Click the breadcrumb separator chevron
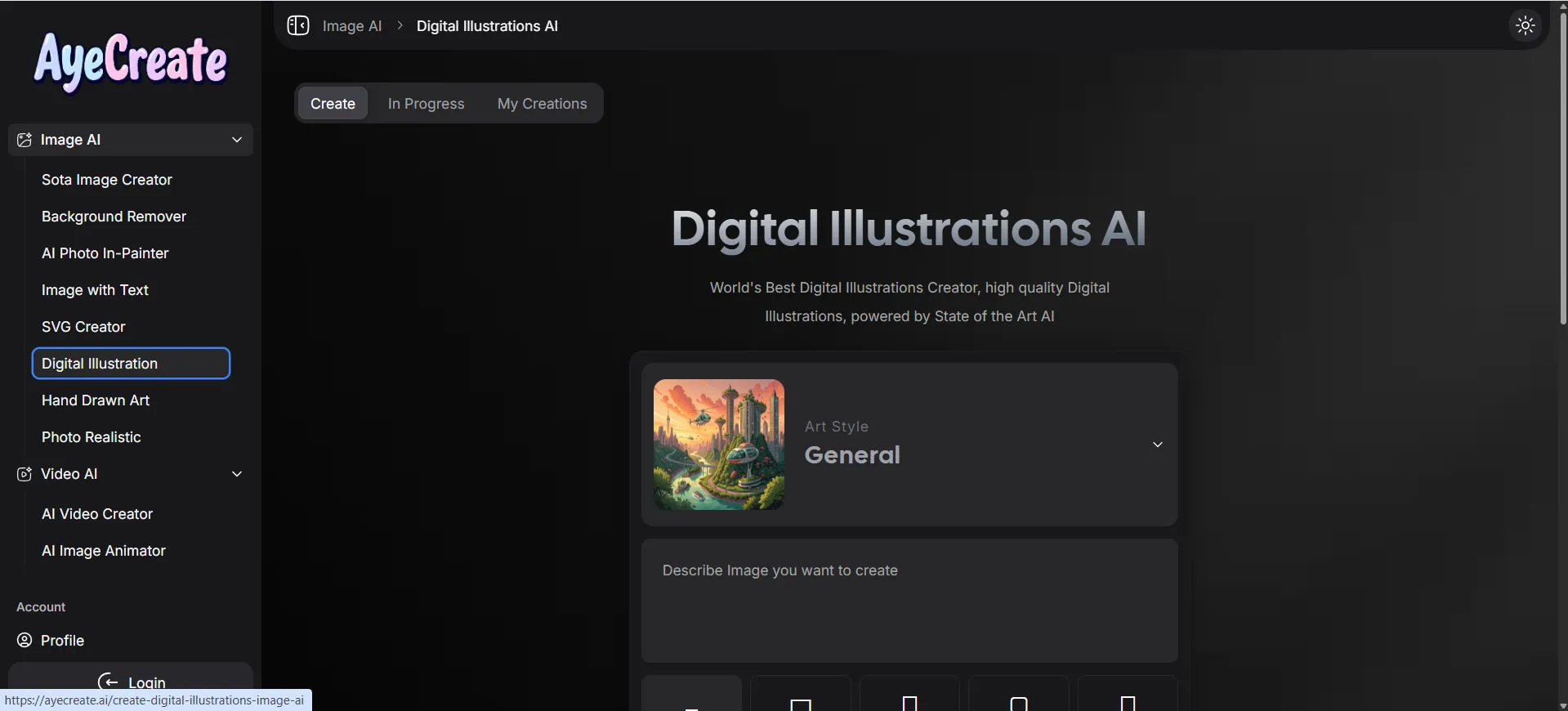This screenshot has height=711, width=1568. tap(400, 26)
